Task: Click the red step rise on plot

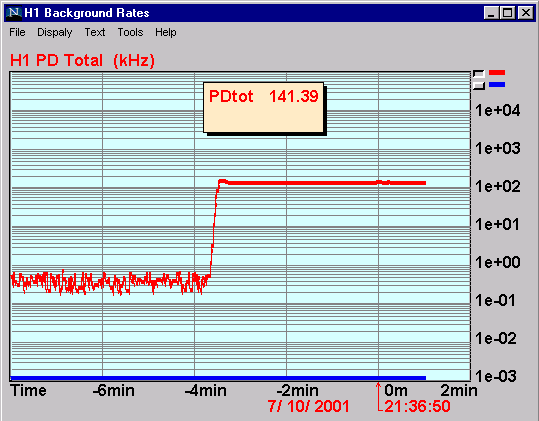Action: (x=214, y=229)
